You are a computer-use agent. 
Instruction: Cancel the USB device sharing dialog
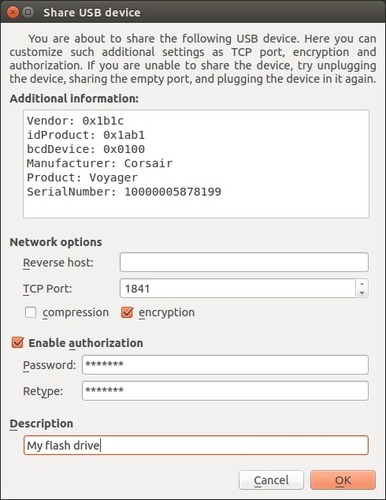pos(271,480)
